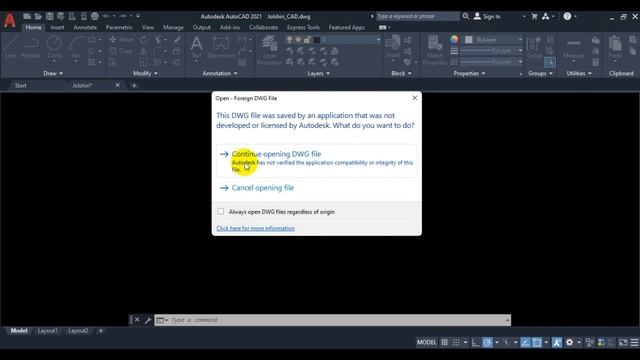640x360 pixels.
Task: Toggle polar tracking in status bar
Action: (x=487, y=342)
